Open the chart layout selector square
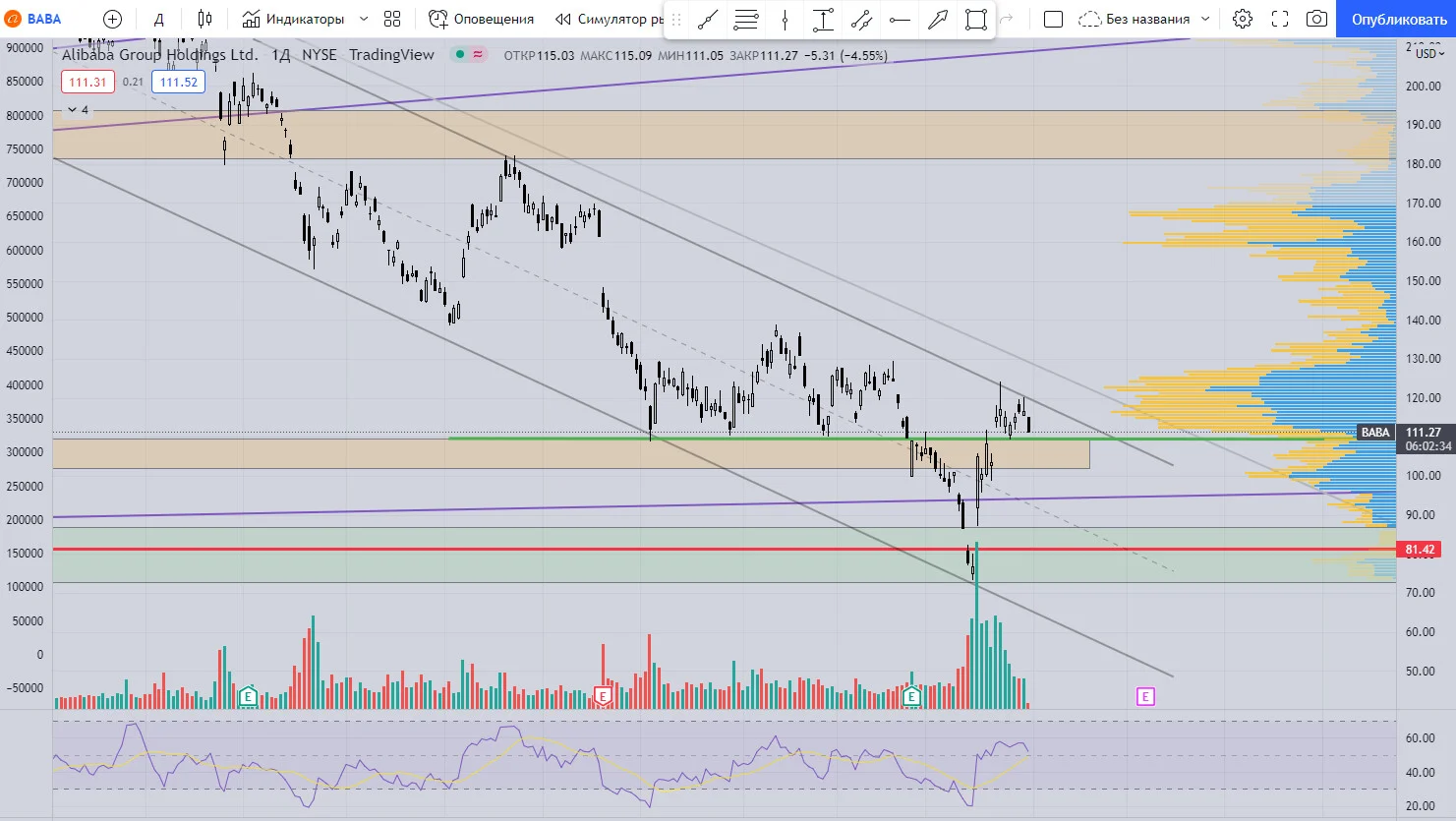This screenshot has width=1456, height=821. pyautogui.click(x=1053, y=19)
